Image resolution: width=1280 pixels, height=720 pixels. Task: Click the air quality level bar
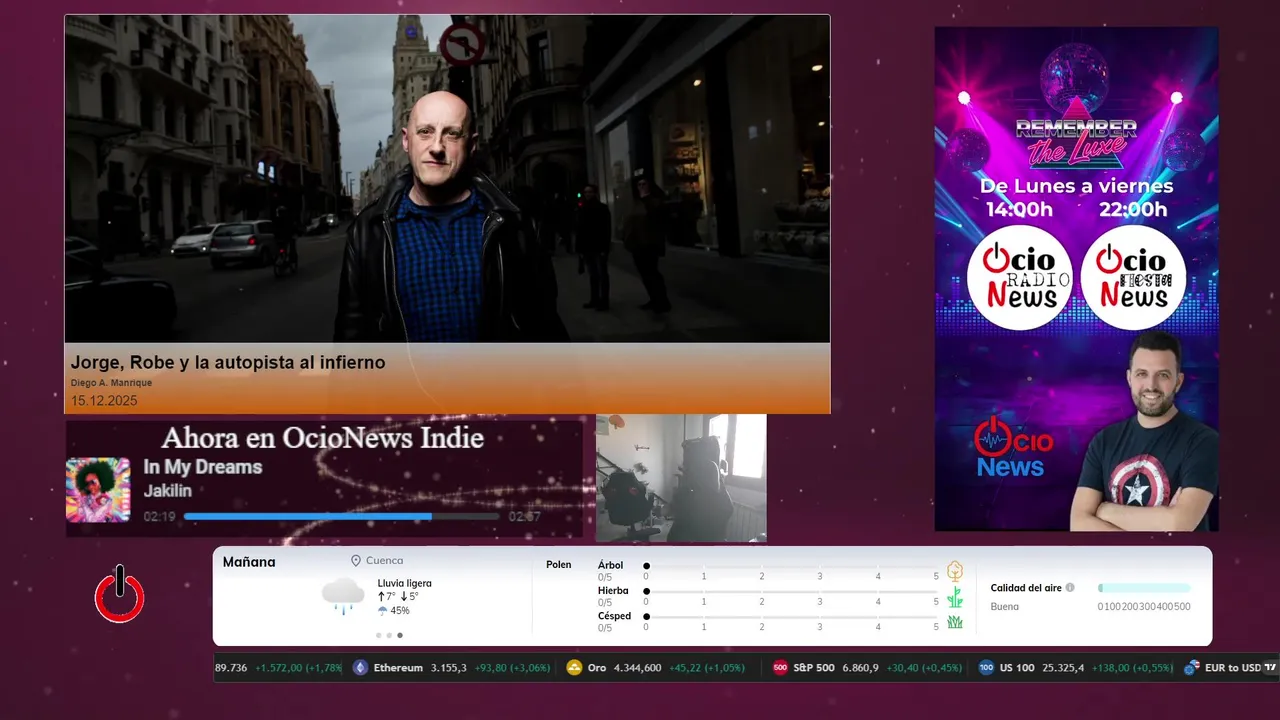coord(1144,588)
